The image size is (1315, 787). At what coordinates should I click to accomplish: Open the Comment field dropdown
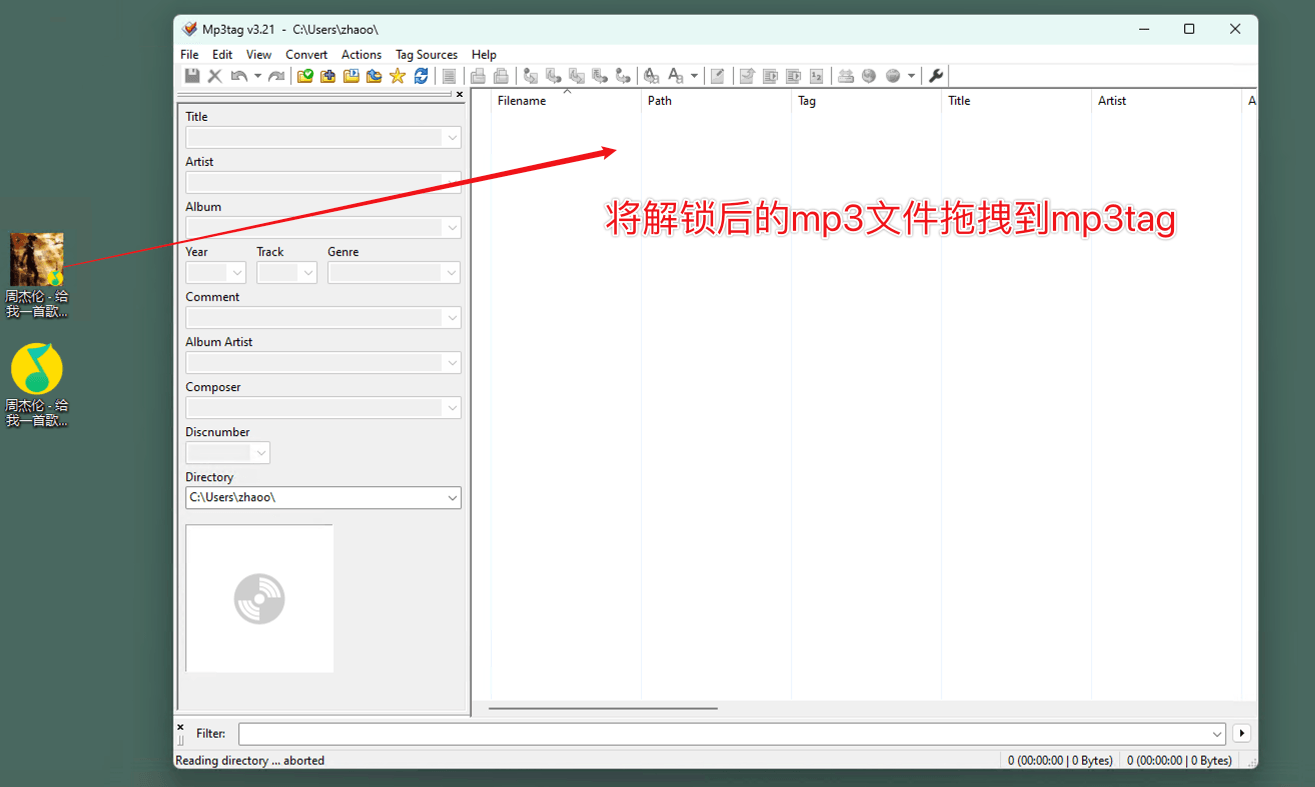click(452, 318)
